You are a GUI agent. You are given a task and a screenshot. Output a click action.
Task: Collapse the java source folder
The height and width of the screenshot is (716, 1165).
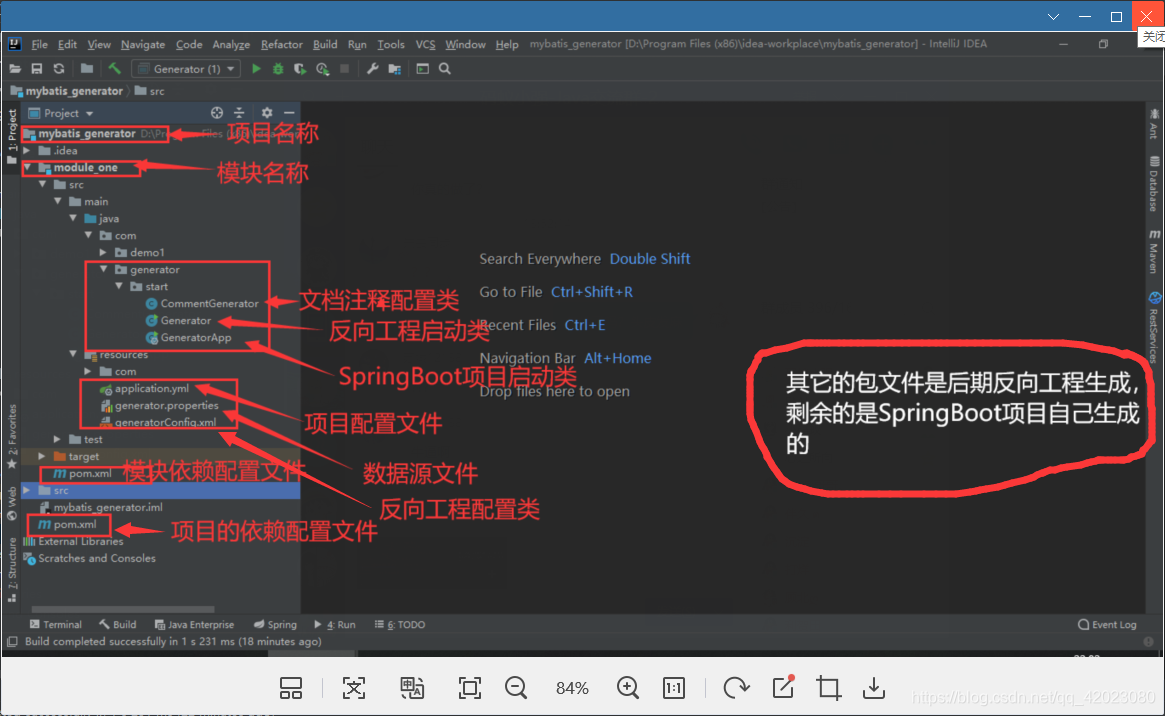click(73, 218)
